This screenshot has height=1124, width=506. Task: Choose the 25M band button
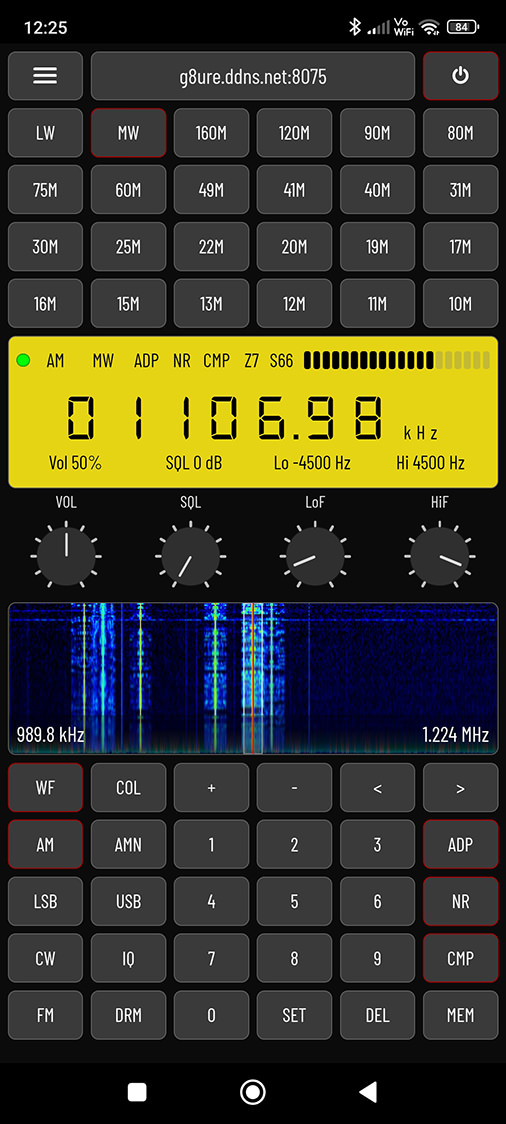point(128,247)
